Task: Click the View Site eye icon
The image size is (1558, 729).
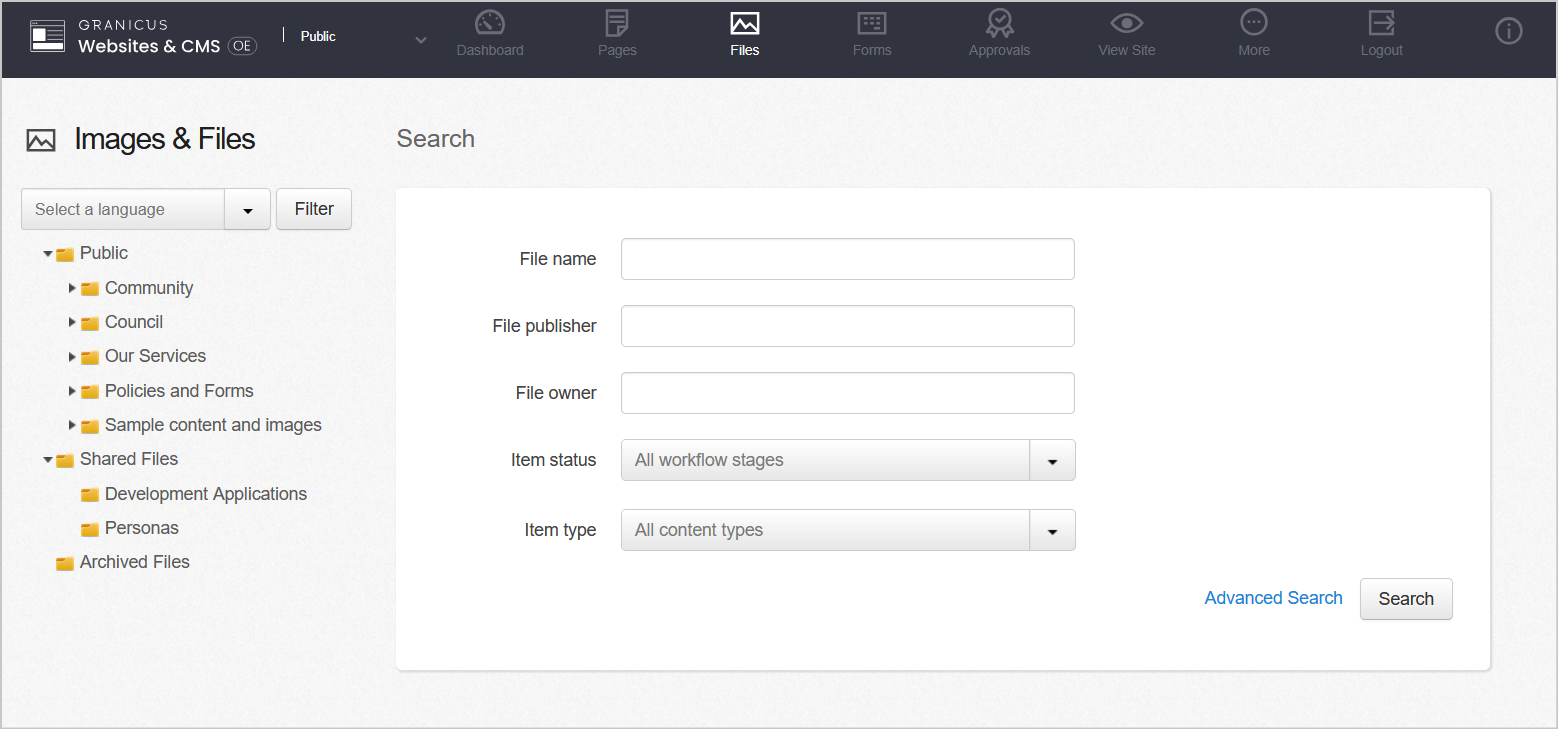Action: [1127, 23]
